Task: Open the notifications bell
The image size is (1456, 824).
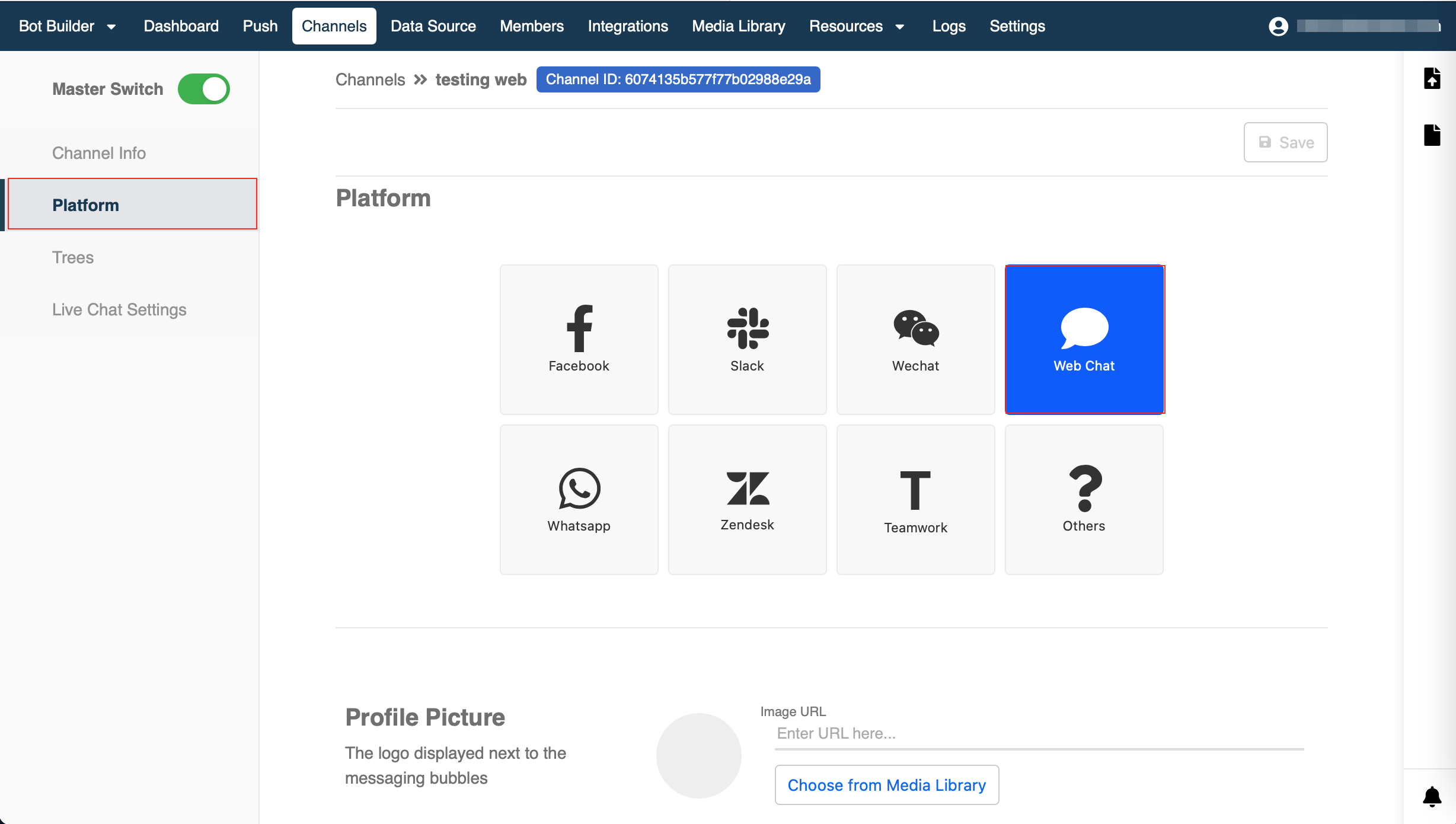Action: pyautogui.click(x=1432, y=797)
